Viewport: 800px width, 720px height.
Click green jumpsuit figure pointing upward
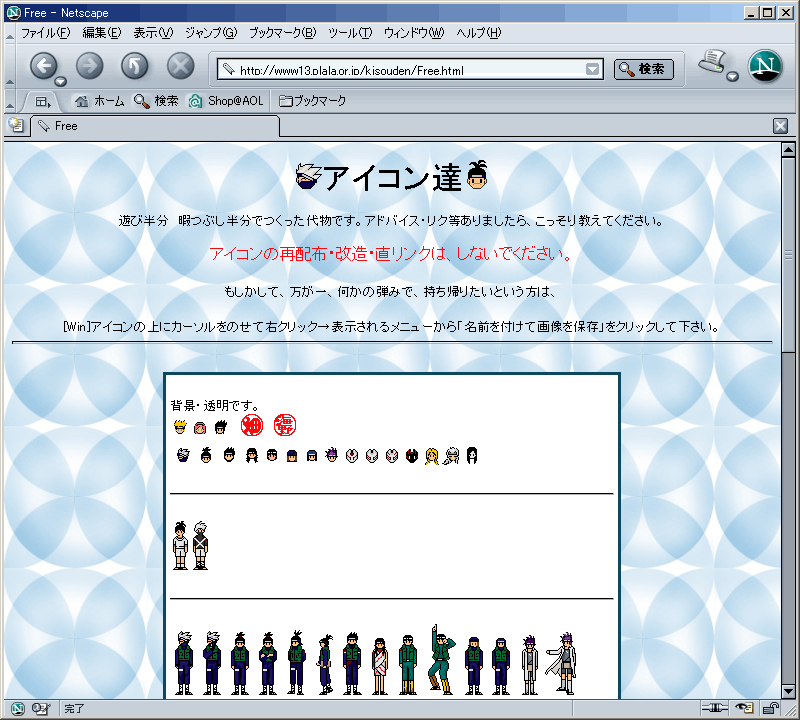coord(441,659)
